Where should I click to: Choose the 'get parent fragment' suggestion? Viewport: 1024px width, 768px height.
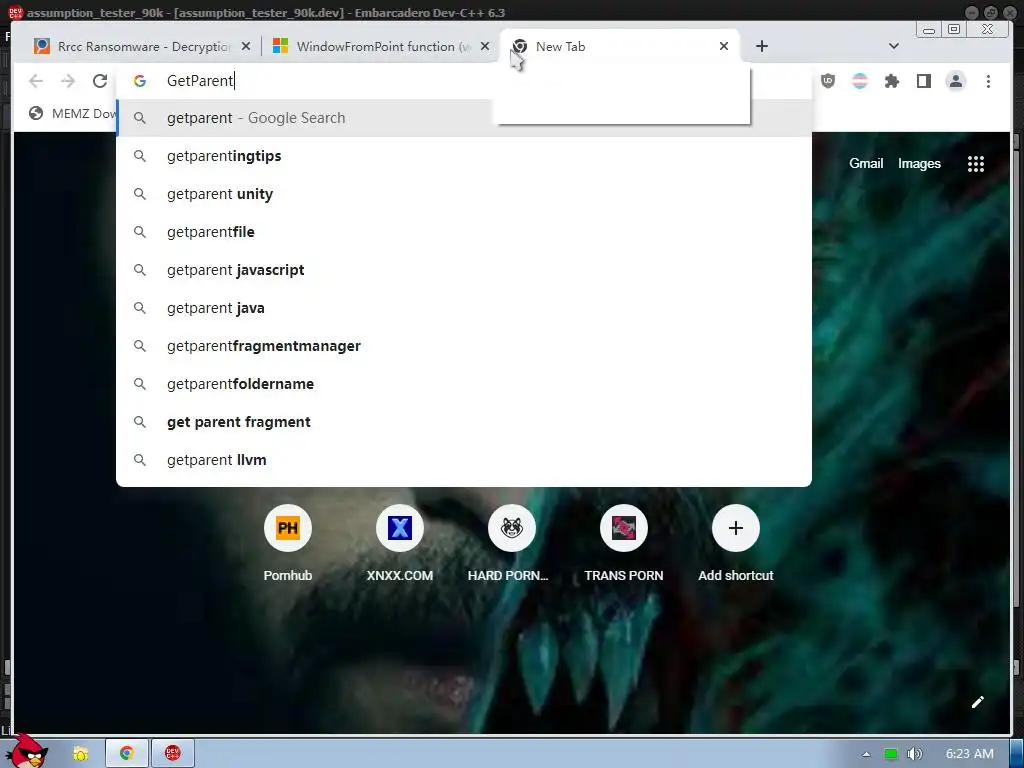point(464,422)
